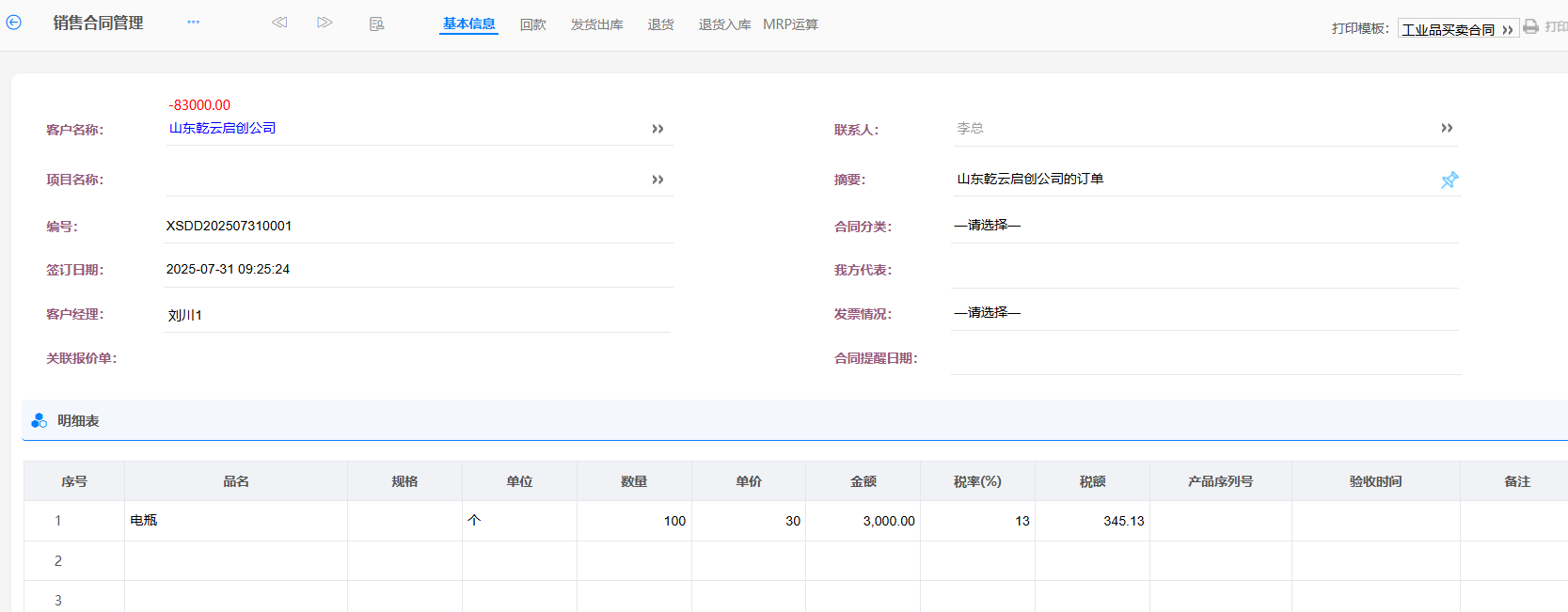
Task: Click the amount cell 3,000.00
Action: 863,521
